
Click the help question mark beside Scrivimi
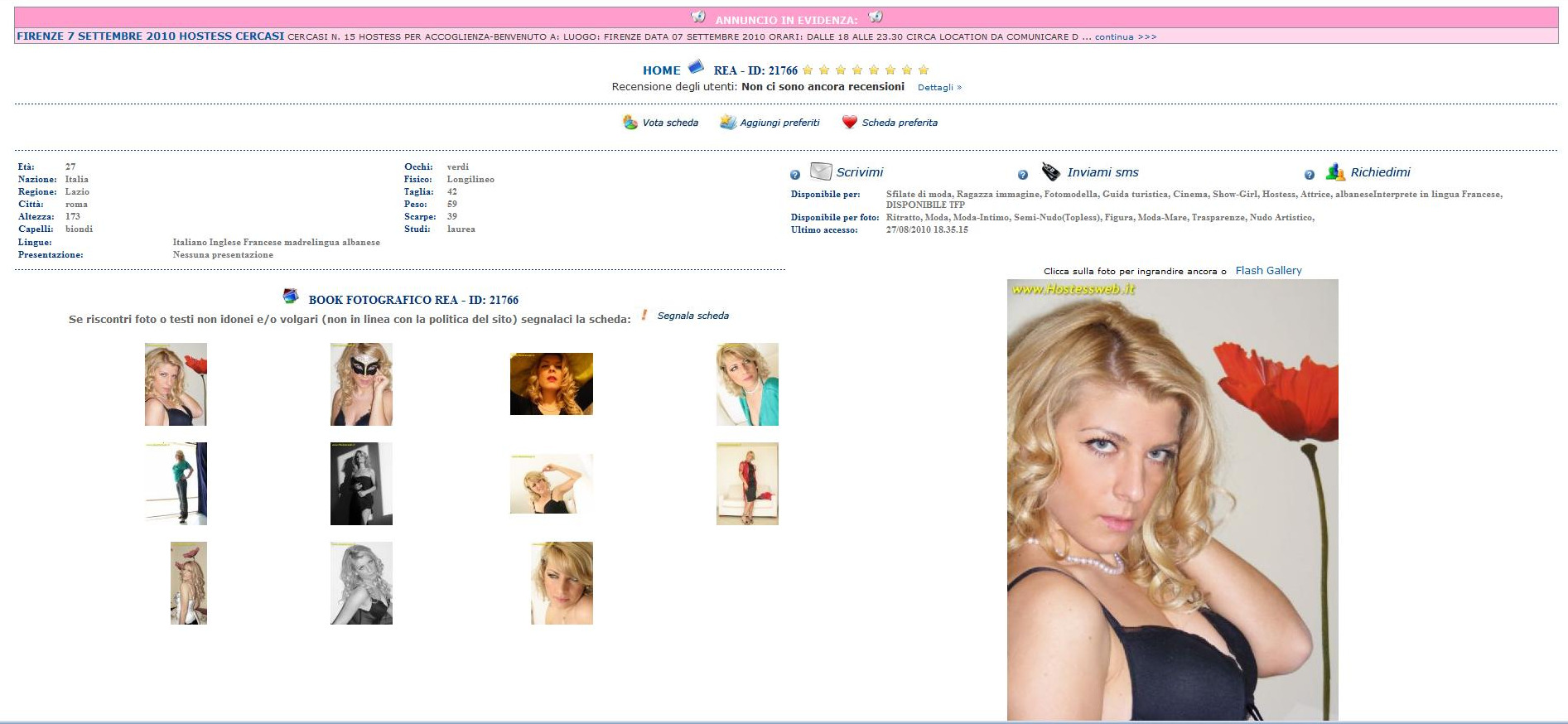[x=795, y=175]
